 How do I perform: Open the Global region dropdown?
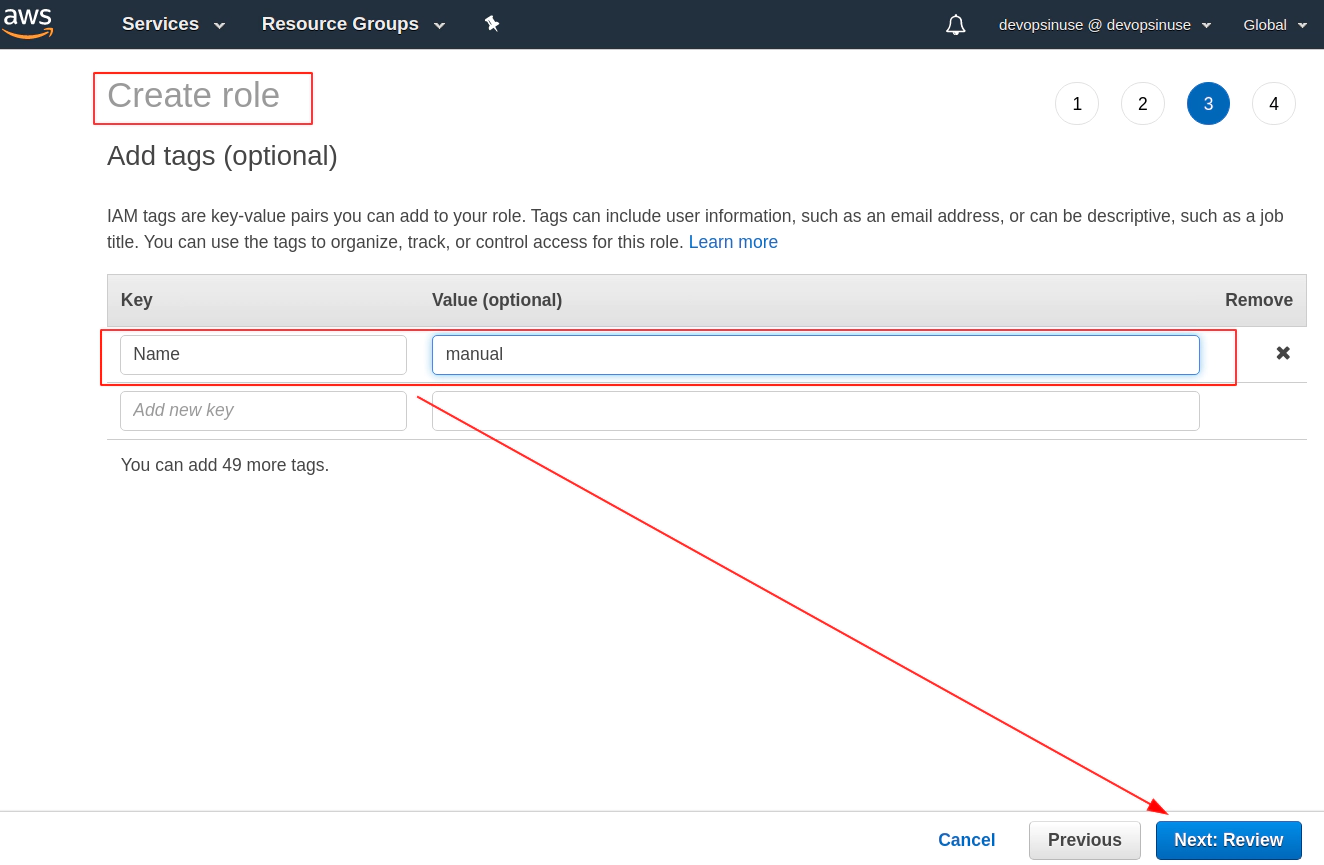click(x=1275, y=25)
